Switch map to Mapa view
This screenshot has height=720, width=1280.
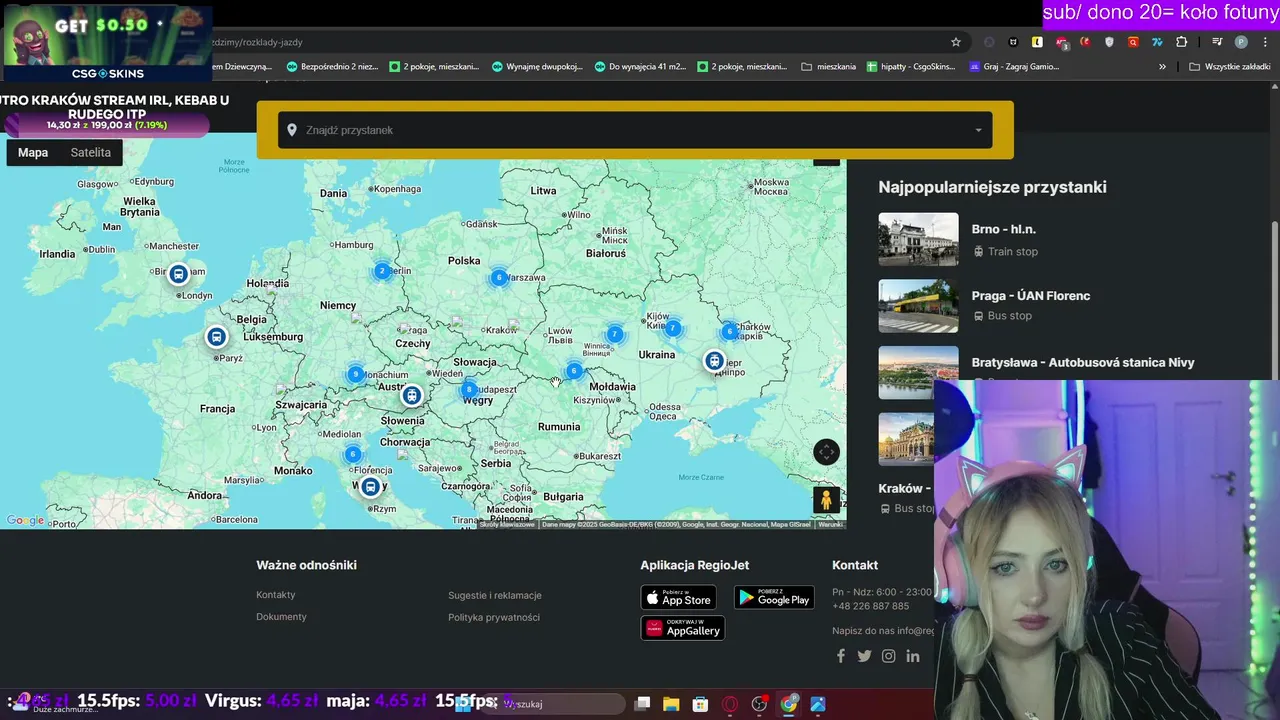pos(33,153)
